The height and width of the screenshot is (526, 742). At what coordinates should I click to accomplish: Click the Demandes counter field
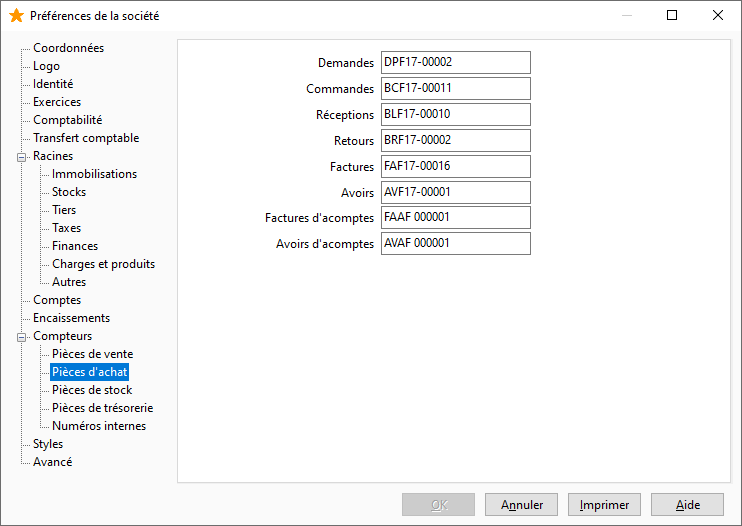456,62
